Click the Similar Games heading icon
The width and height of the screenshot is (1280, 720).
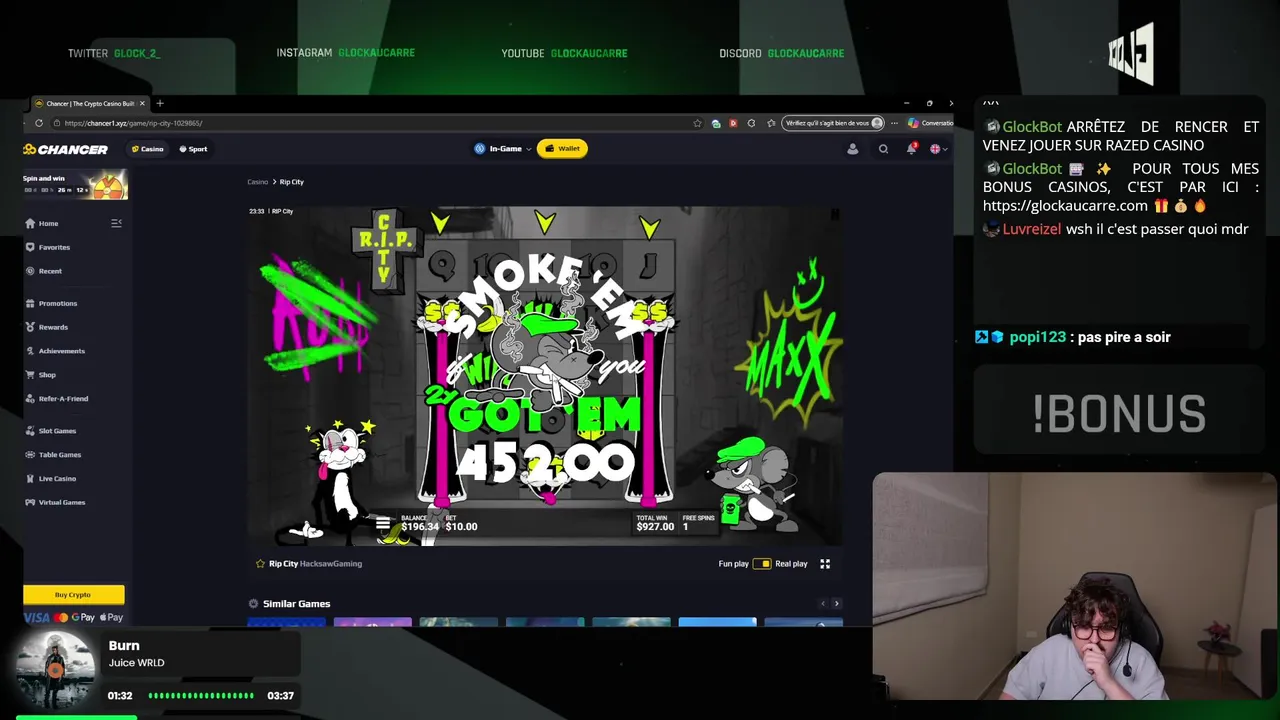[253, 604]
